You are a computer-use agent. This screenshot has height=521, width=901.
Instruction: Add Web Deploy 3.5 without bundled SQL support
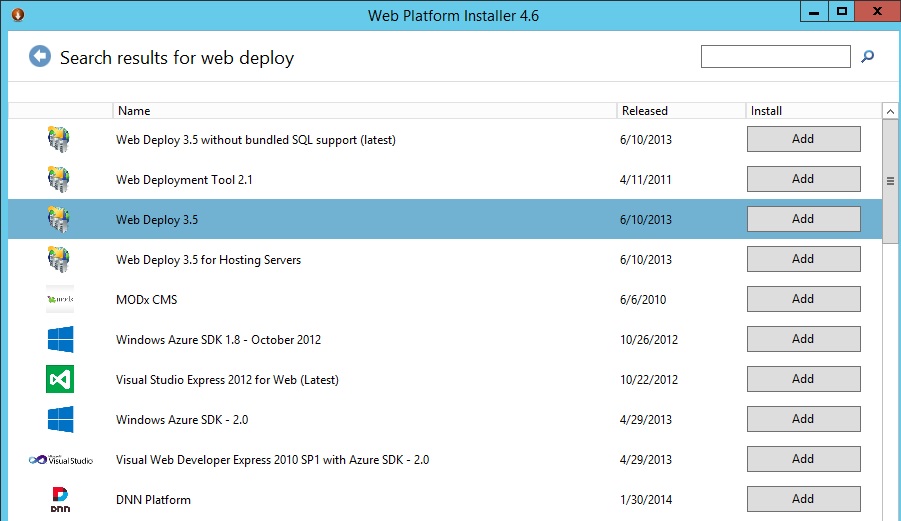point(803,139)
